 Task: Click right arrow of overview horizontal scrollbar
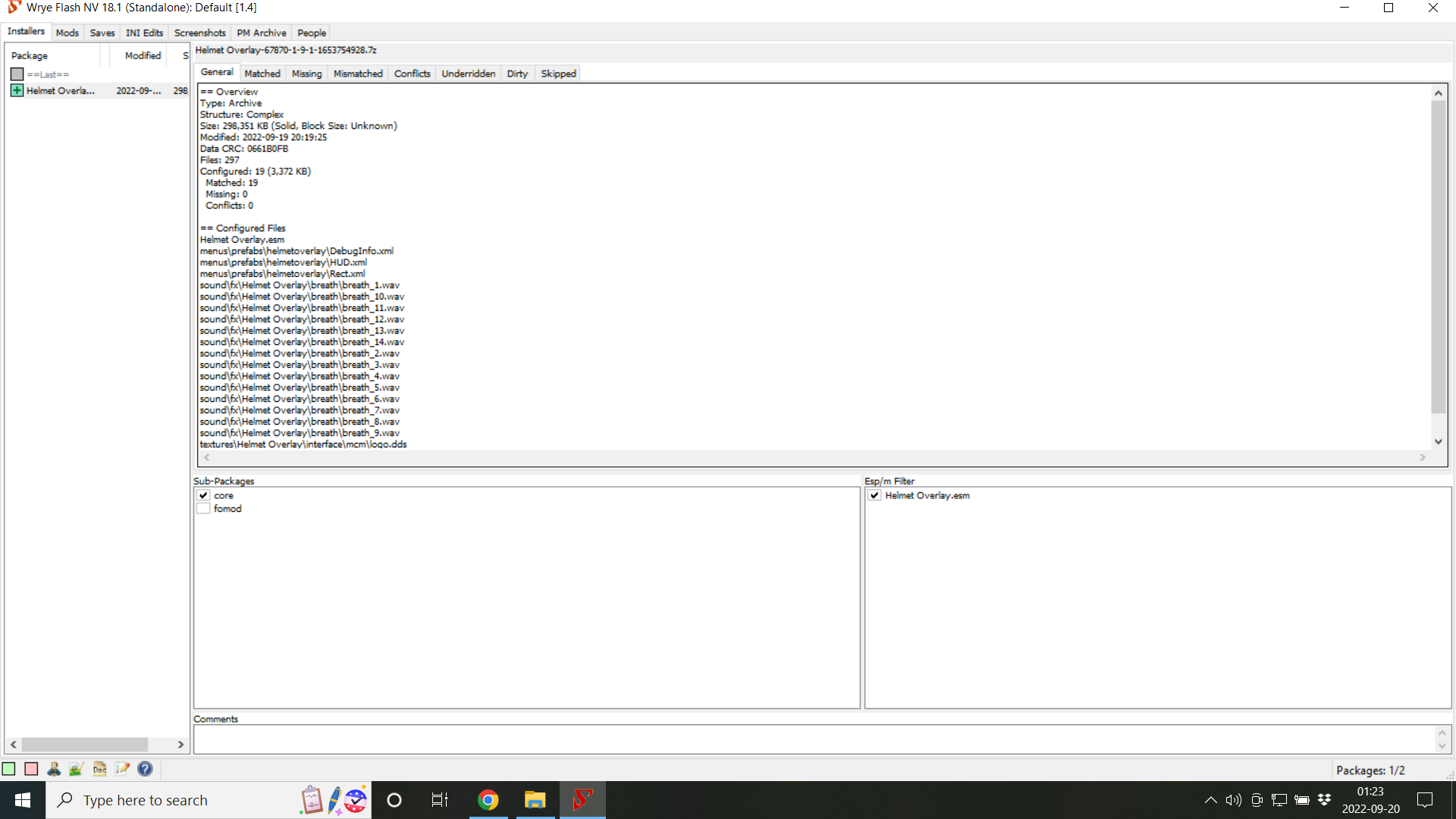(1423, 457)
